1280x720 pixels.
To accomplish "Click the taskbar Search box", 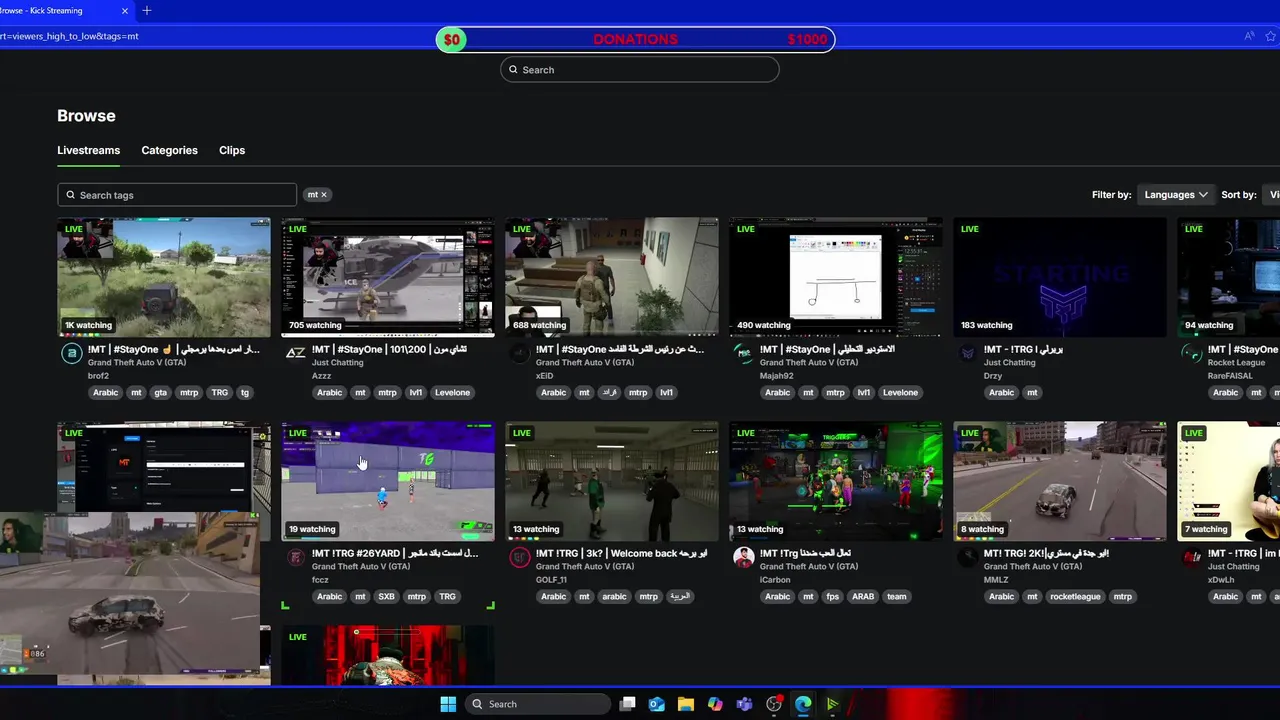I will (538, 704).
